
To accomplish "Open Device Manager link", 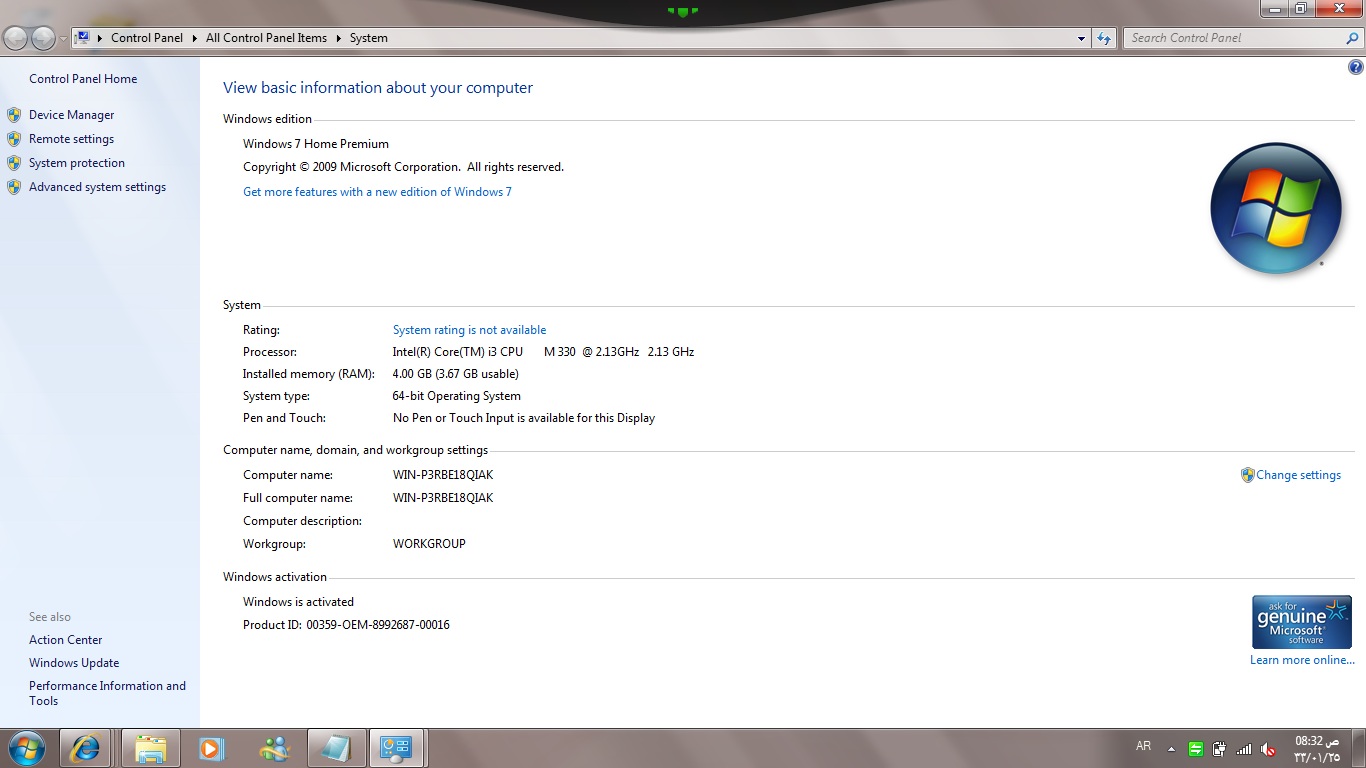I will tap(72, 115).
